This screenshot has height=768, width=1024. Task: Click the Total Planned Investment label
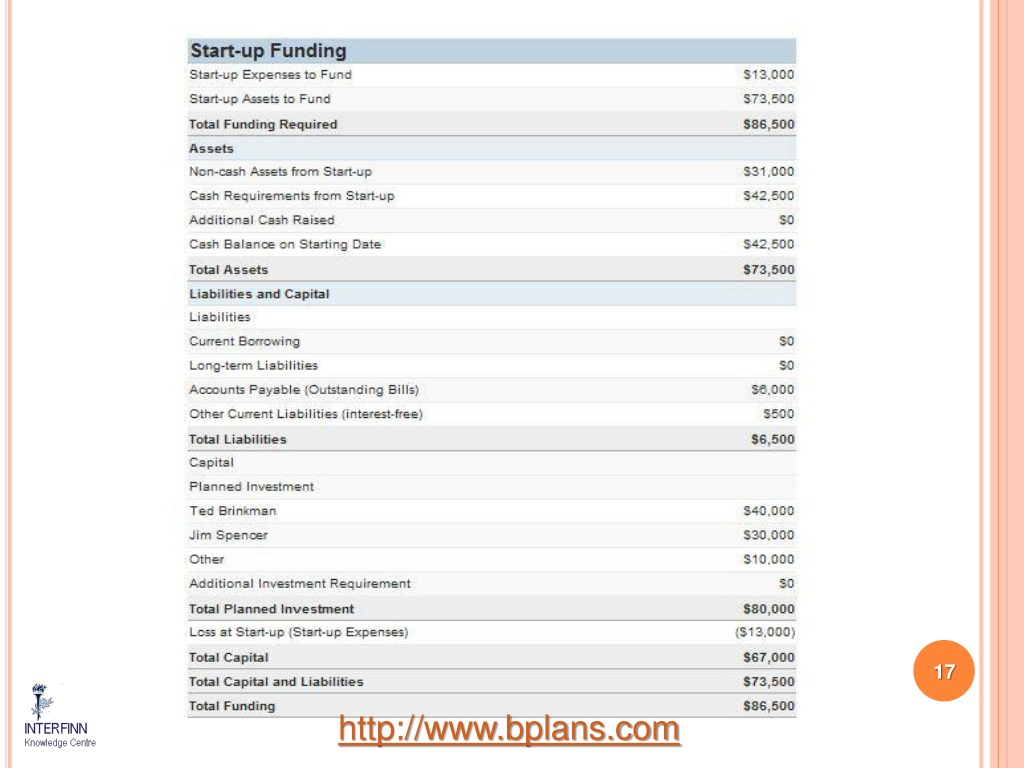[271, 609]
